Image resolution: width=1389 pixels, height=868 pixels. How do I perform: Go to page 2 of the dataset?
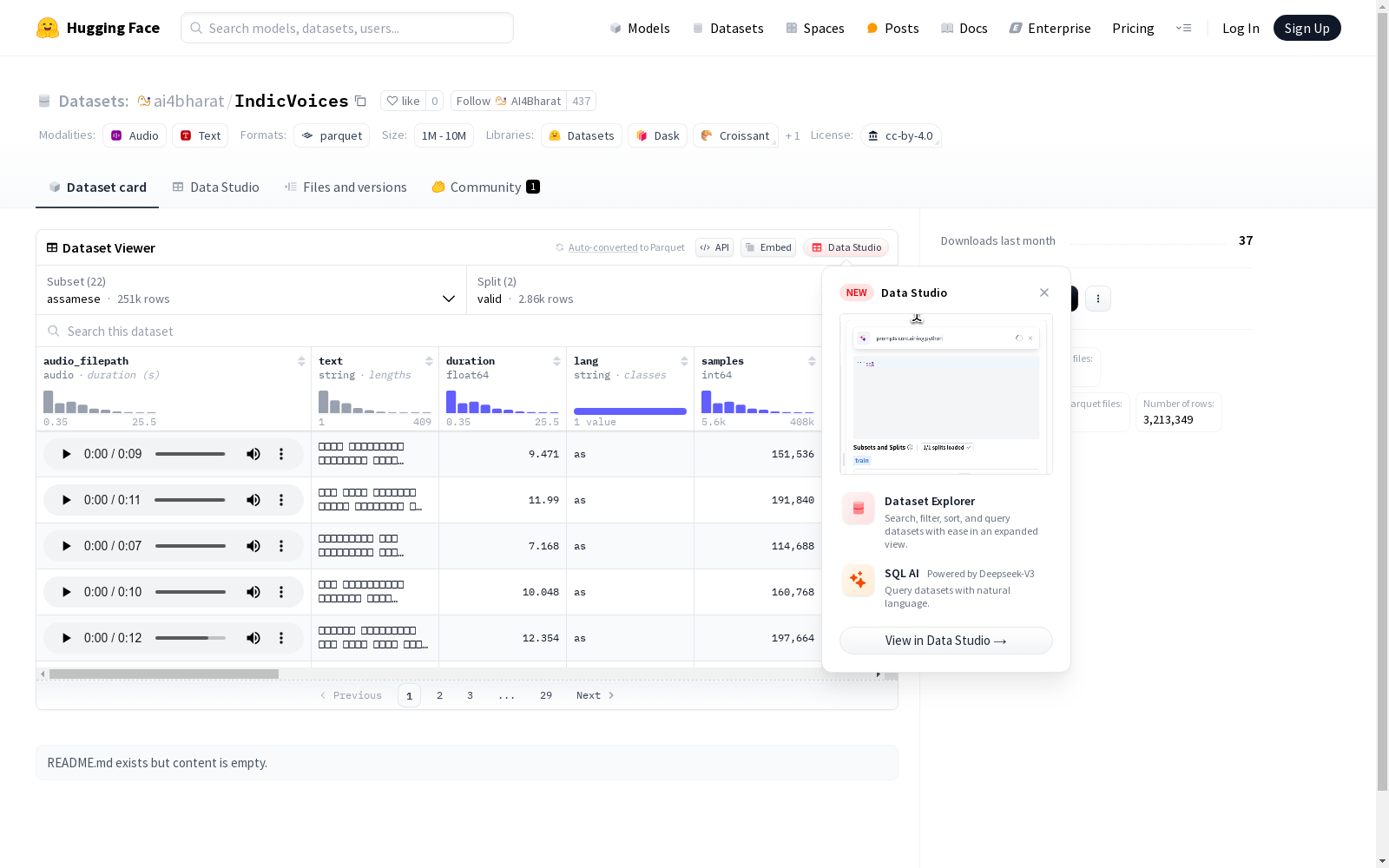point(440,695)
